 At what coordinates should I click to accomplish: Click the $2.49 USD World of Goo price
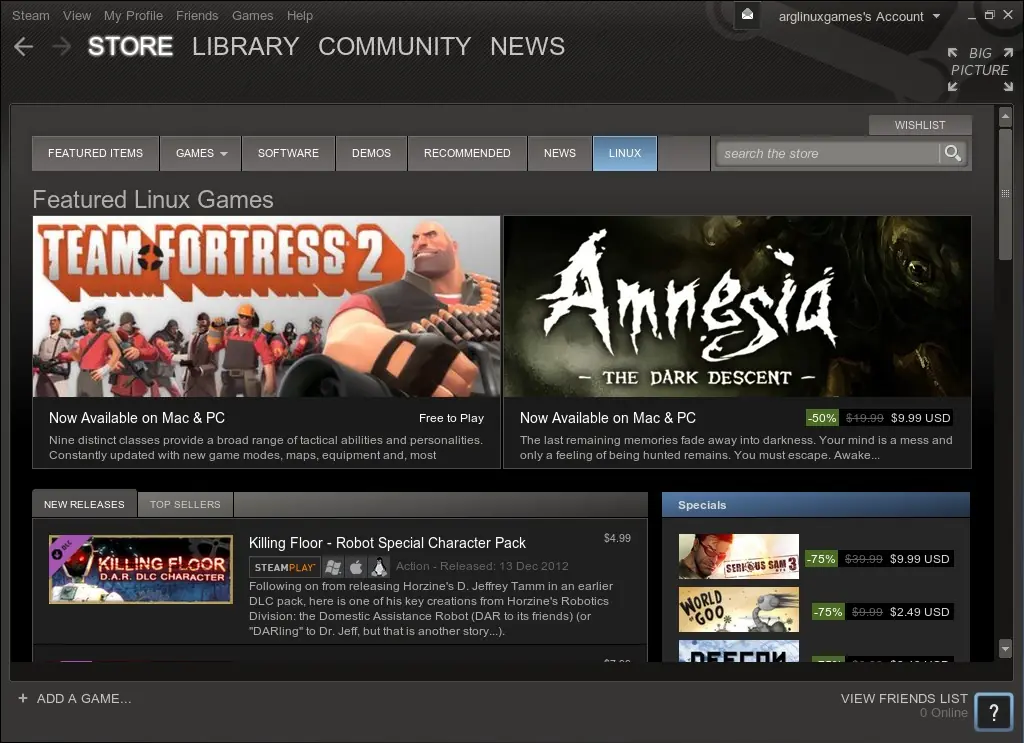pos(919,612)
